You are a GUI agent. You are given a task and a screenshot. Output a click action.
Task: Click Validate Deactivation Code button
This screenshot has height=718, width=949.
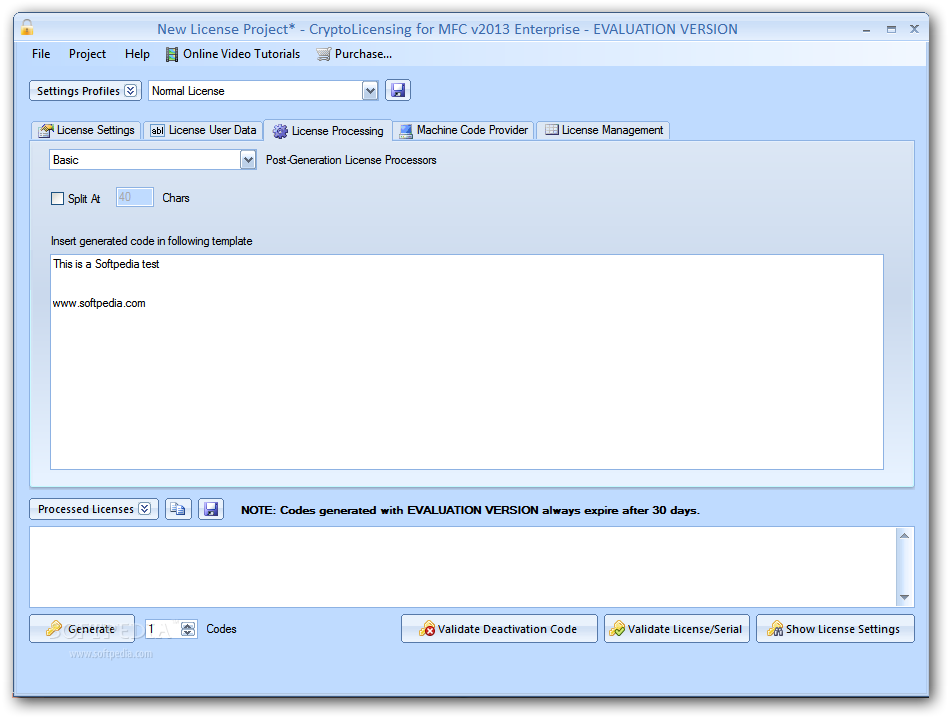coord(499,629)
